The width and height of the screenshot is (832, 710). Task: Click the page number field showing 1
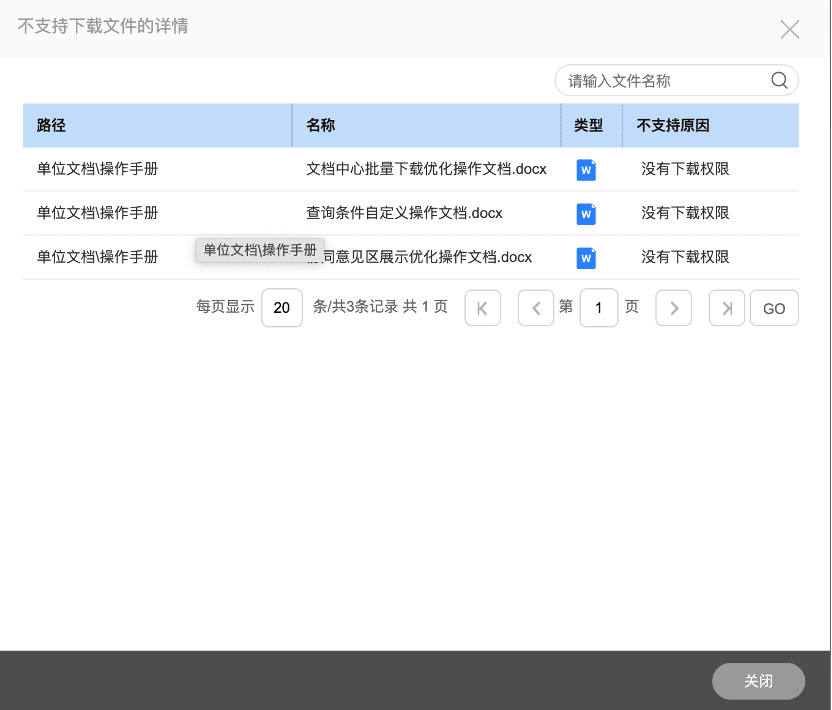tap(599, 308)
